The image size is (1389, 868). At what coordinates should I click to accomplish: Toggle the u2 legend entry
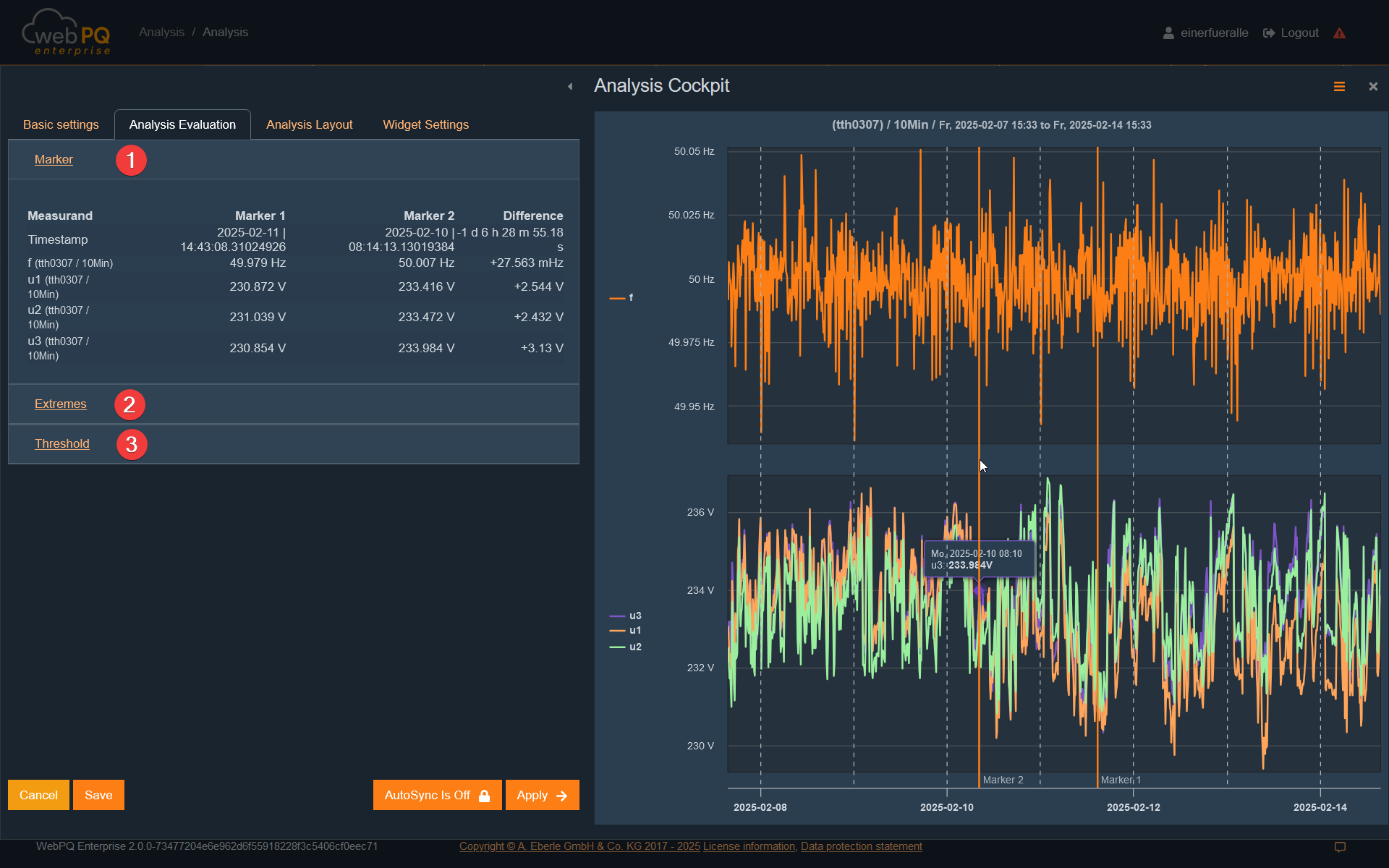tap(634, 647)
